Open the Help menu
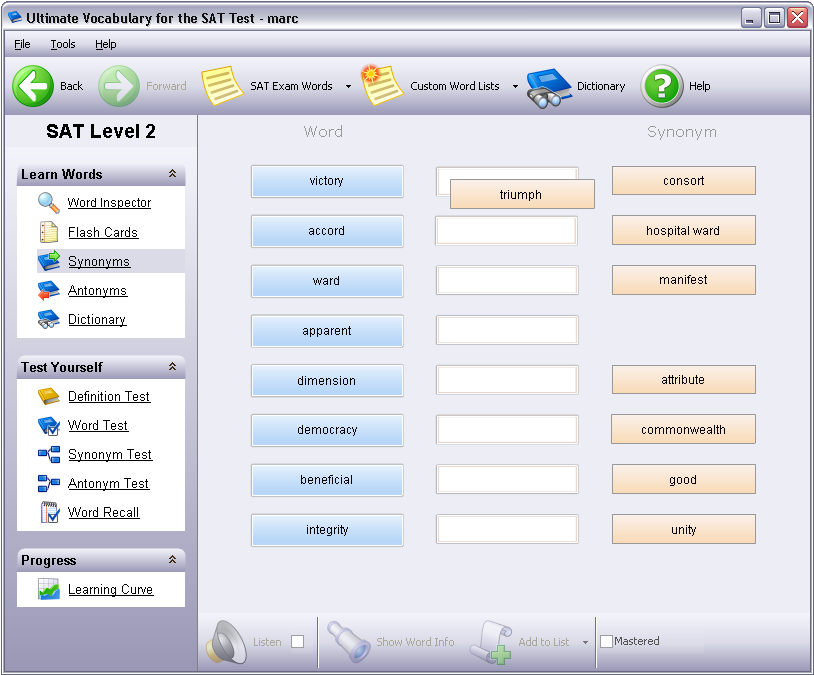Screen dimensions: 814x675 pos(105,44)
